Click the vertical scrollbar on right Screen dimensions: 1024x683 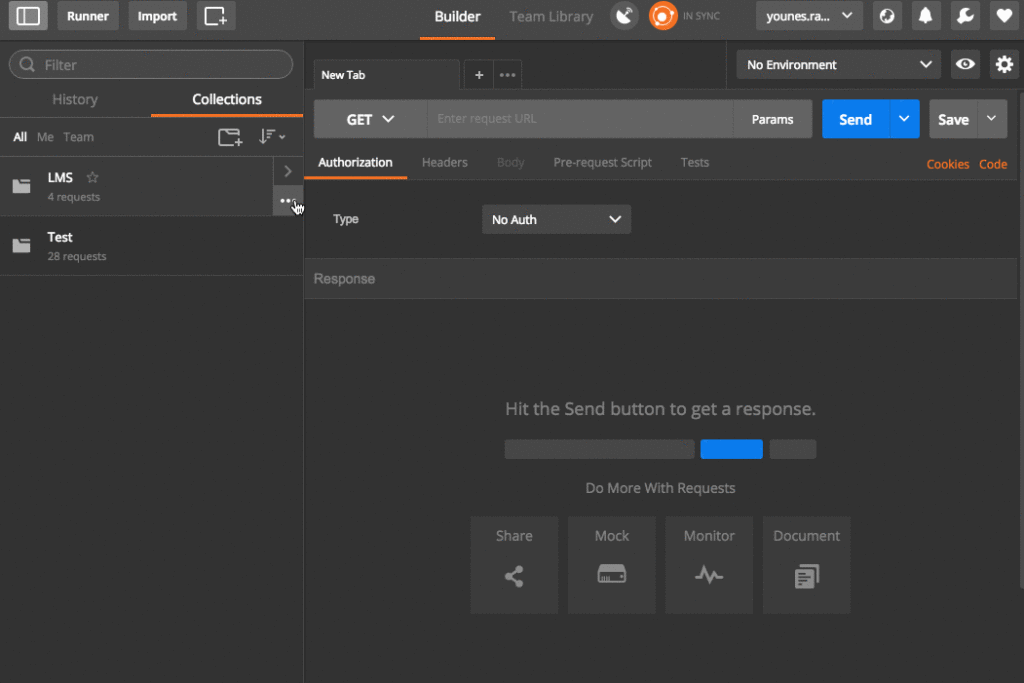coord(1021,340)
